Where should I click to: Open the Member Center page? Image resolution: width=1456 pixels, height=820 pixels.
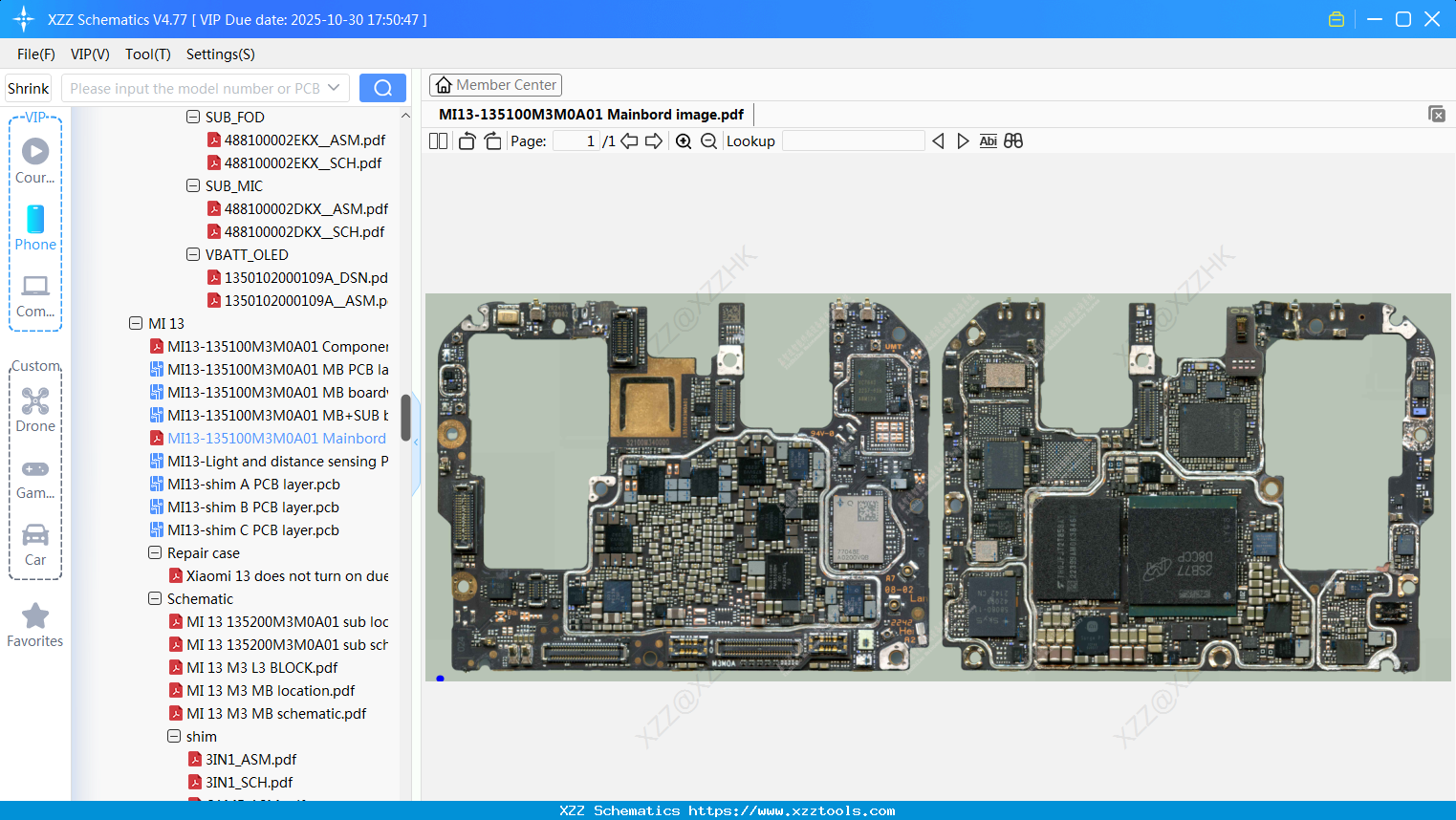pos(495,85)
